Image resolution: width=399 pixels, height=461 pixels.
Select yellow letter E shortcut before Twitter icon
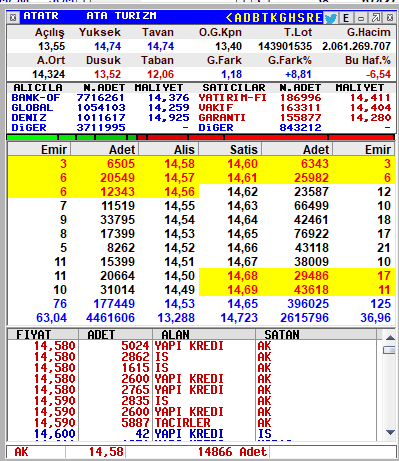(x=319, y=18)
